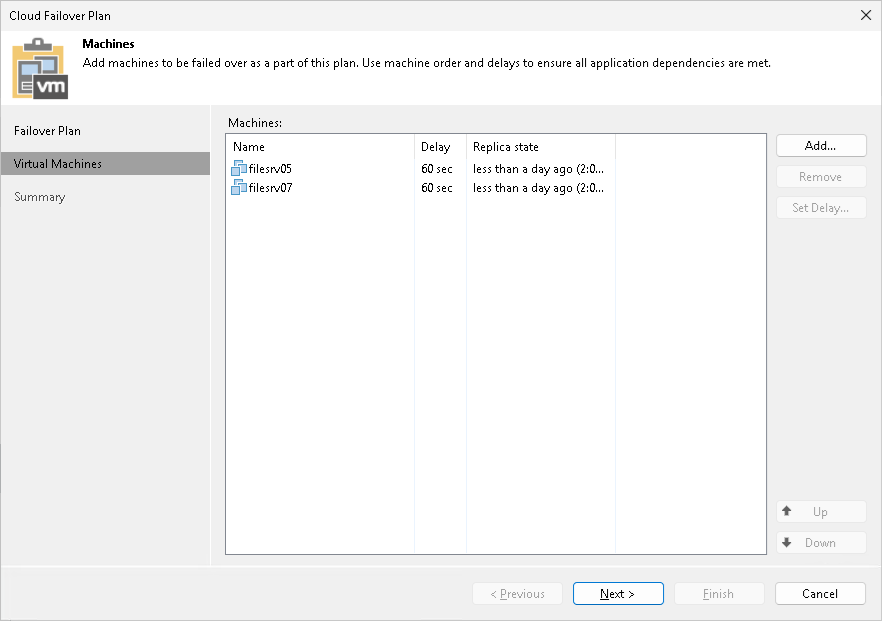Click the Remove button

pyautogui.click(x=820, y=176)
